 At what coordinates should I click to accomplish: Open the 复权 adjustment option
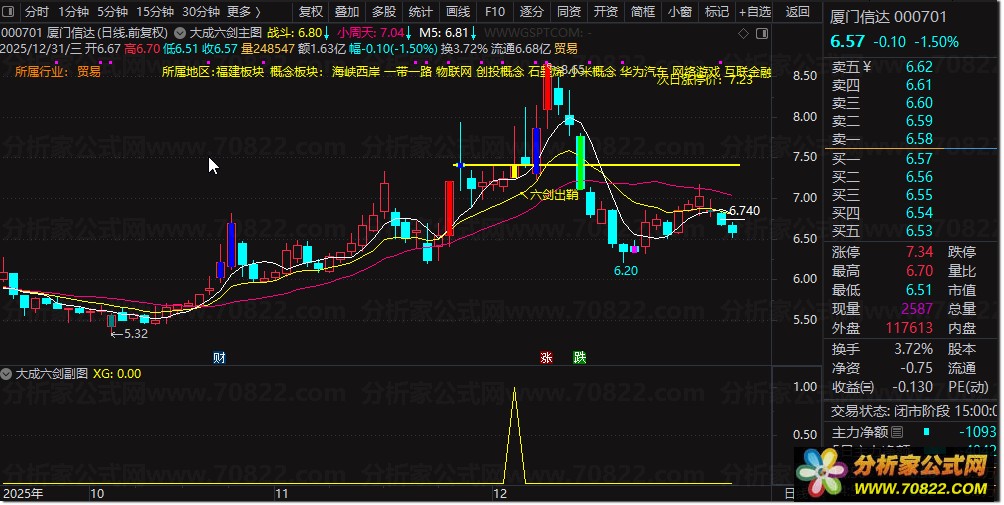click(x=311, y=12)
